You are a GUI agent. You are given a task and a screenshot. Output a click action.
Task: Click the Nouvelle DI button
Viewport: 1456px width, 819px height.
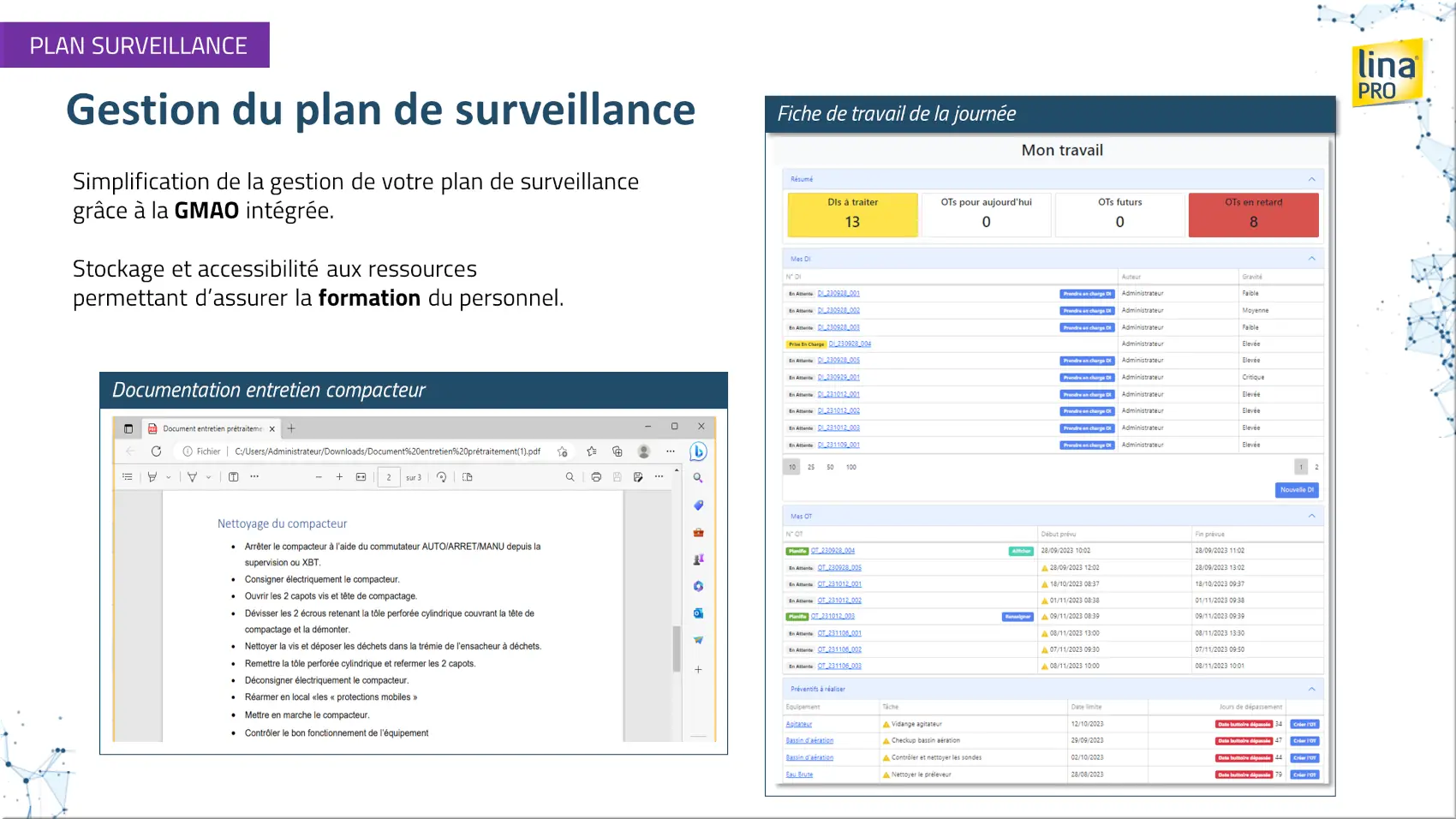pos(1298,490)
